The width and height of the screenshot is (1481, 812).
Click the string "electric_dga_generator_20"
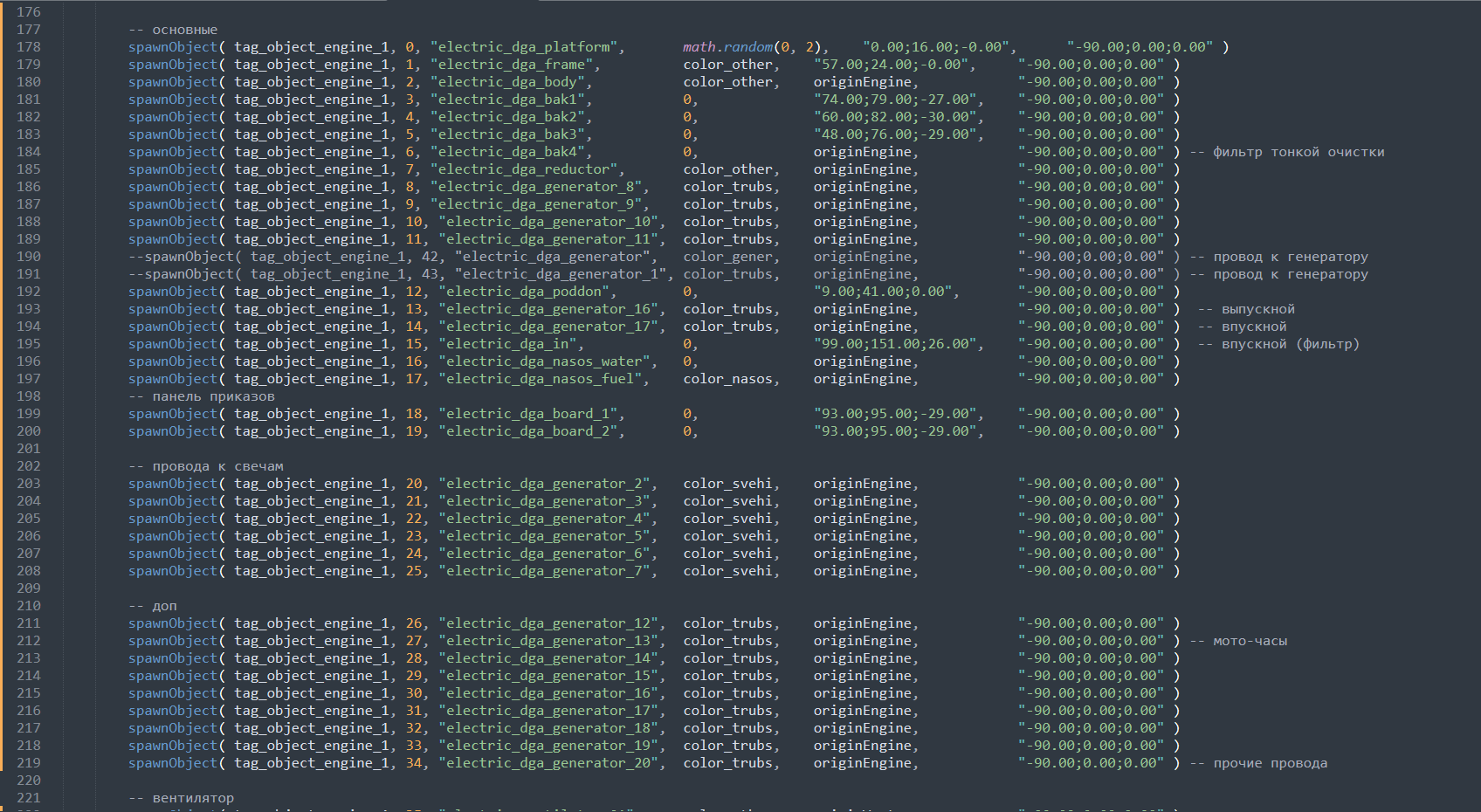(x=548, y=763)
